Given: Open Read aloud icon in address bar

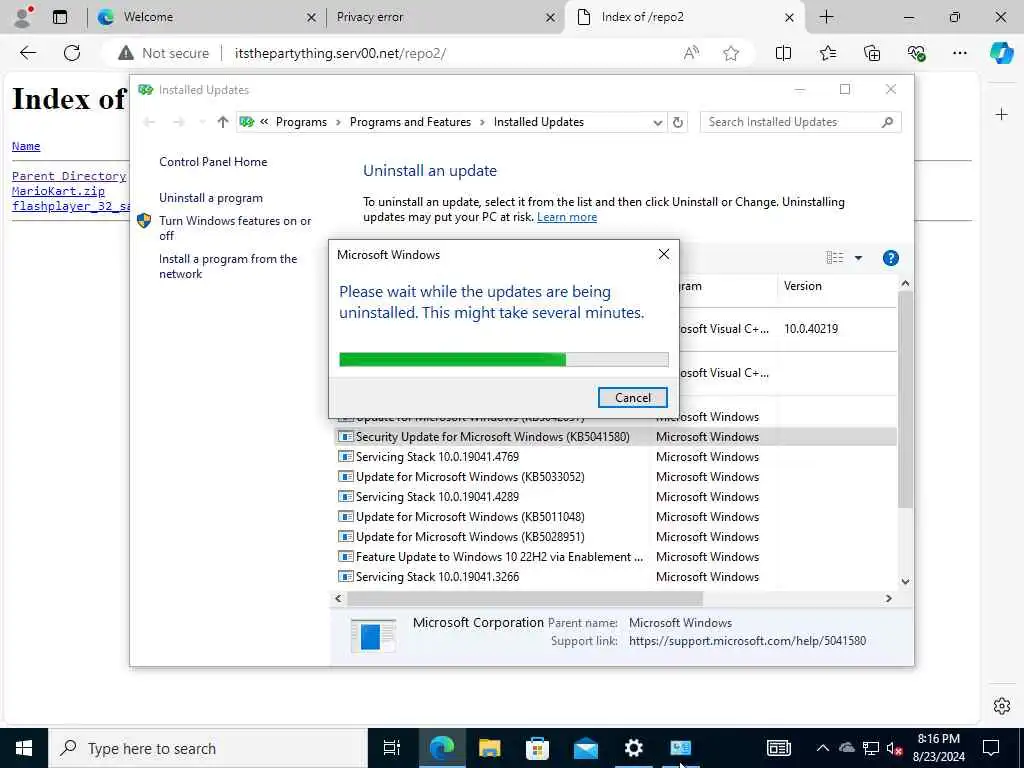Looking at the screenshot, I should 691,53.
